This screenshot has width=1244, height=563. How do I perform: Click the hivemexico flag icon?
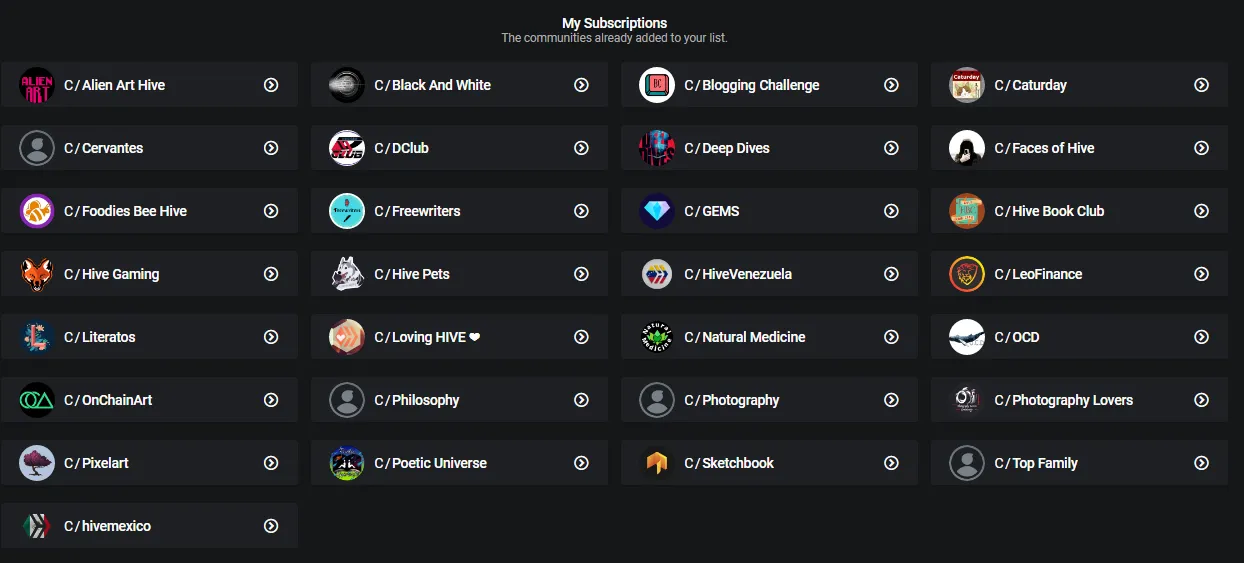[x=37, y=526]
